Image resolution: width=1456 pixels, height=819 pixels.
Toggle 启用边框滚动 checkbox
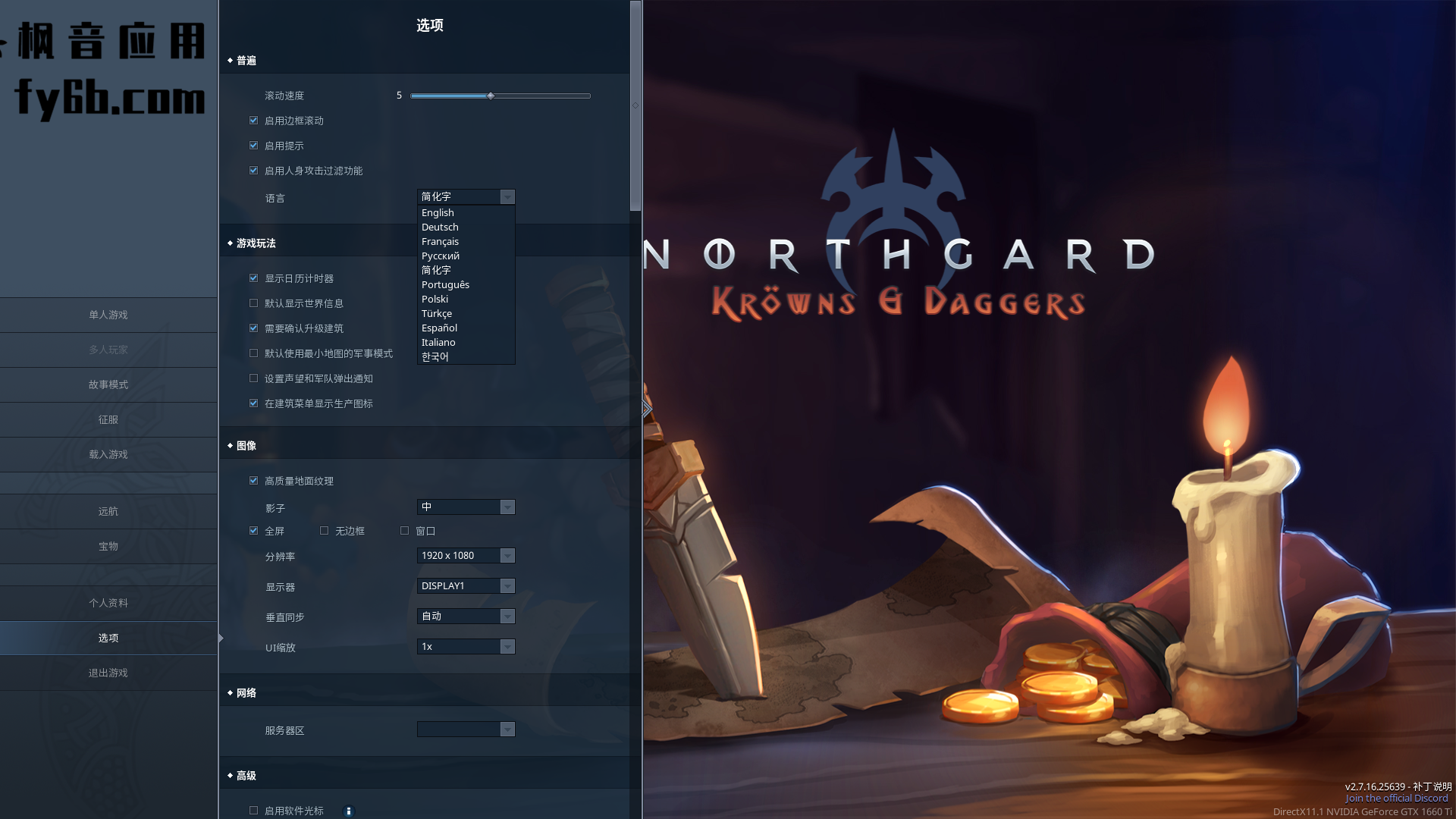click(x=254, y=121)
